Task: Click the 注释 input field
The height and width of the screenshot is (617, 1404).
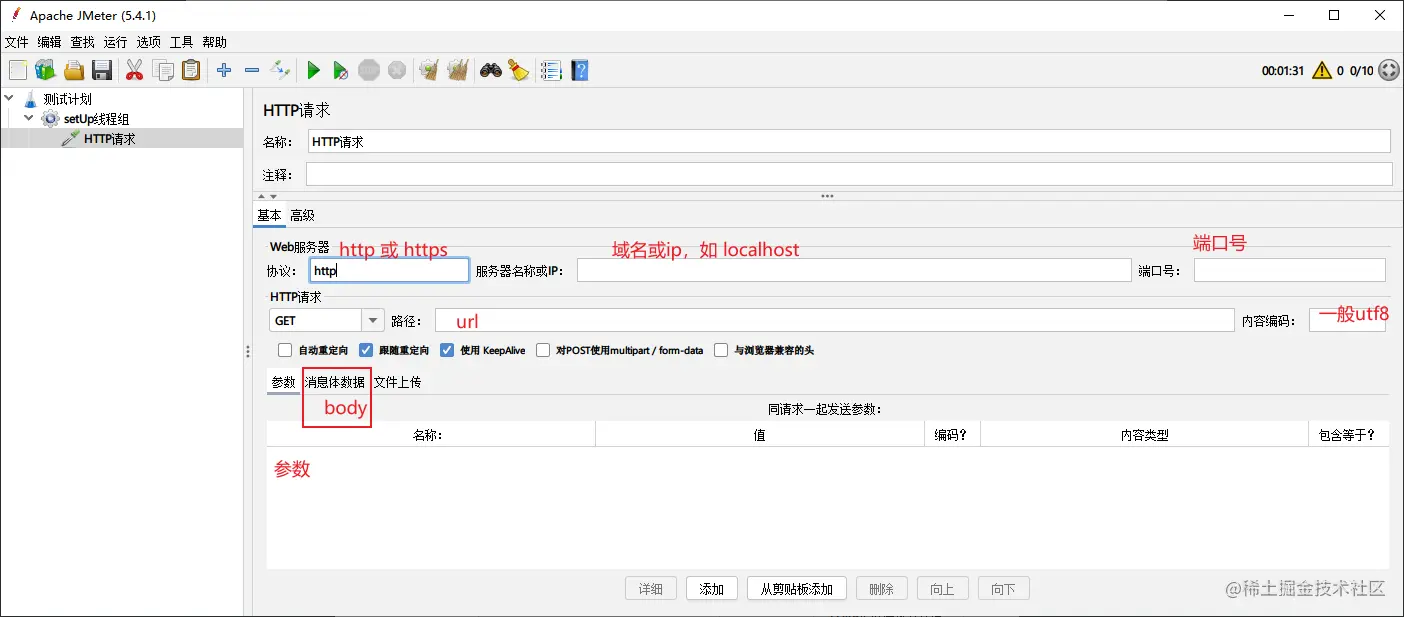Action: 849,174
